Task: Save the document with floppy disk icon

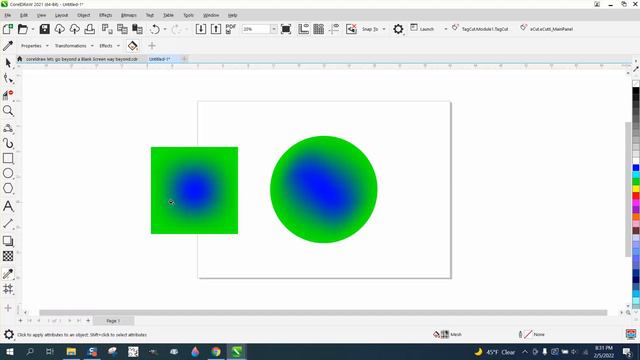Action: [x=44, y=29]
